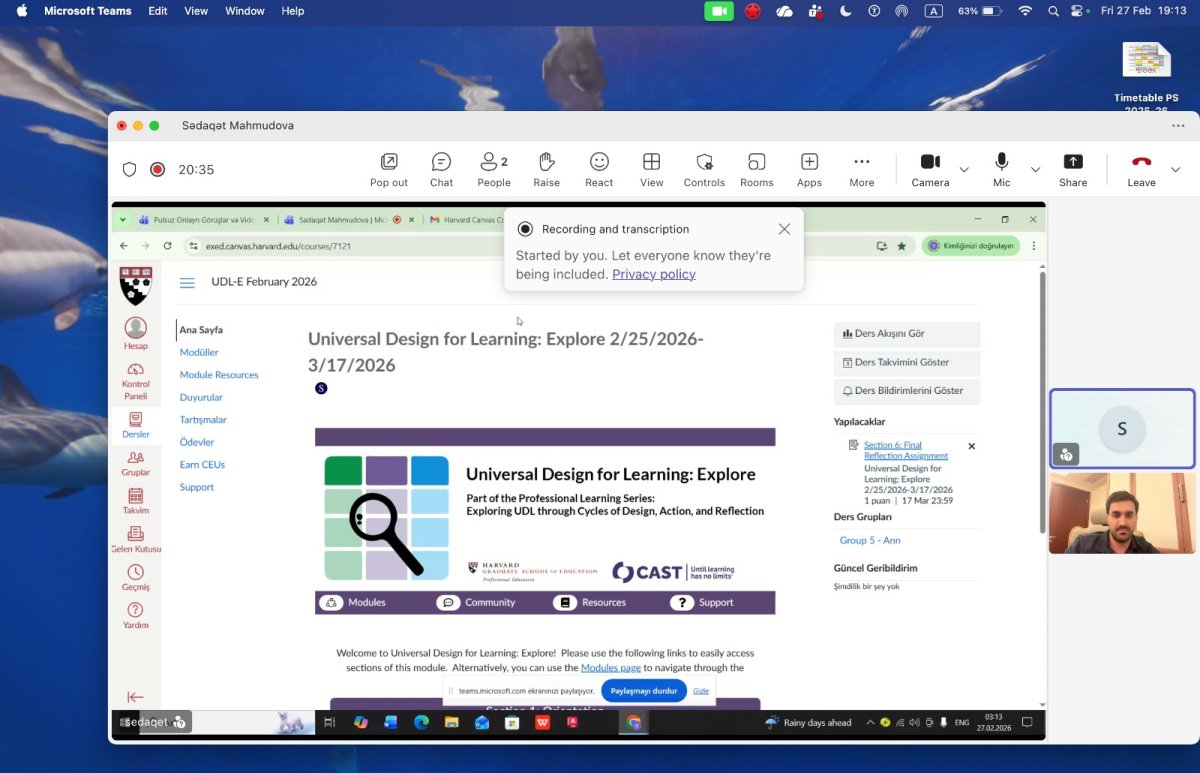Click Resources in the purple banner bar

click(592, 602)
